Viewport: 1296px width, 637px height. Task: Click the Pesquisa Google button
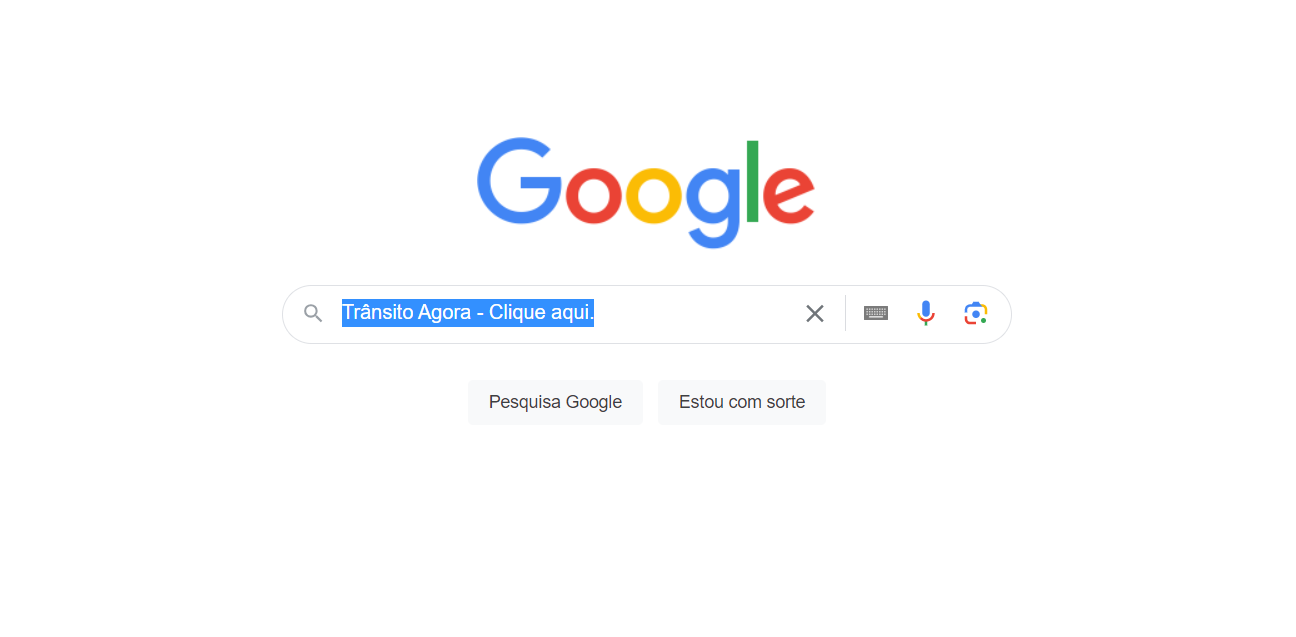(x=555, y=402)
